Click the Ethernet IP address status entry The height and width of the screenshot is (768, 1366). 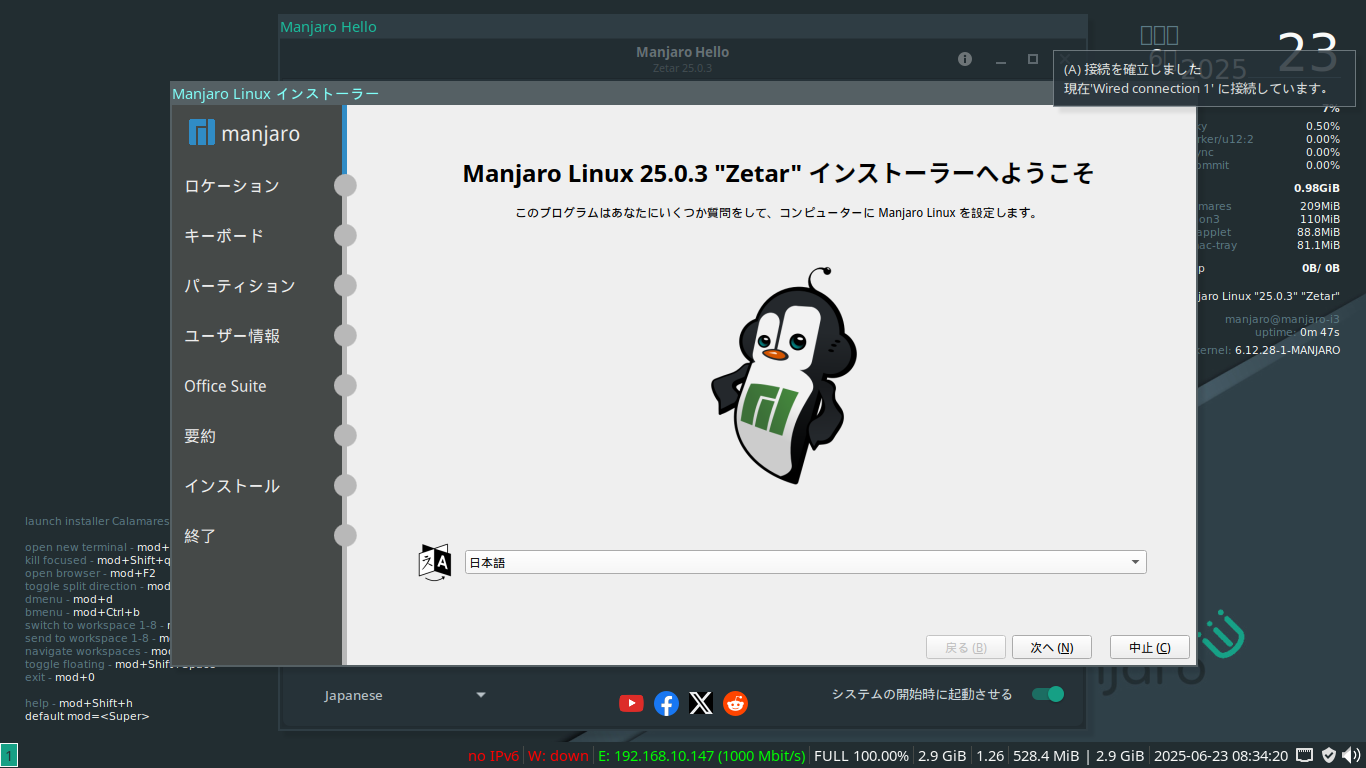coord(701,756)
